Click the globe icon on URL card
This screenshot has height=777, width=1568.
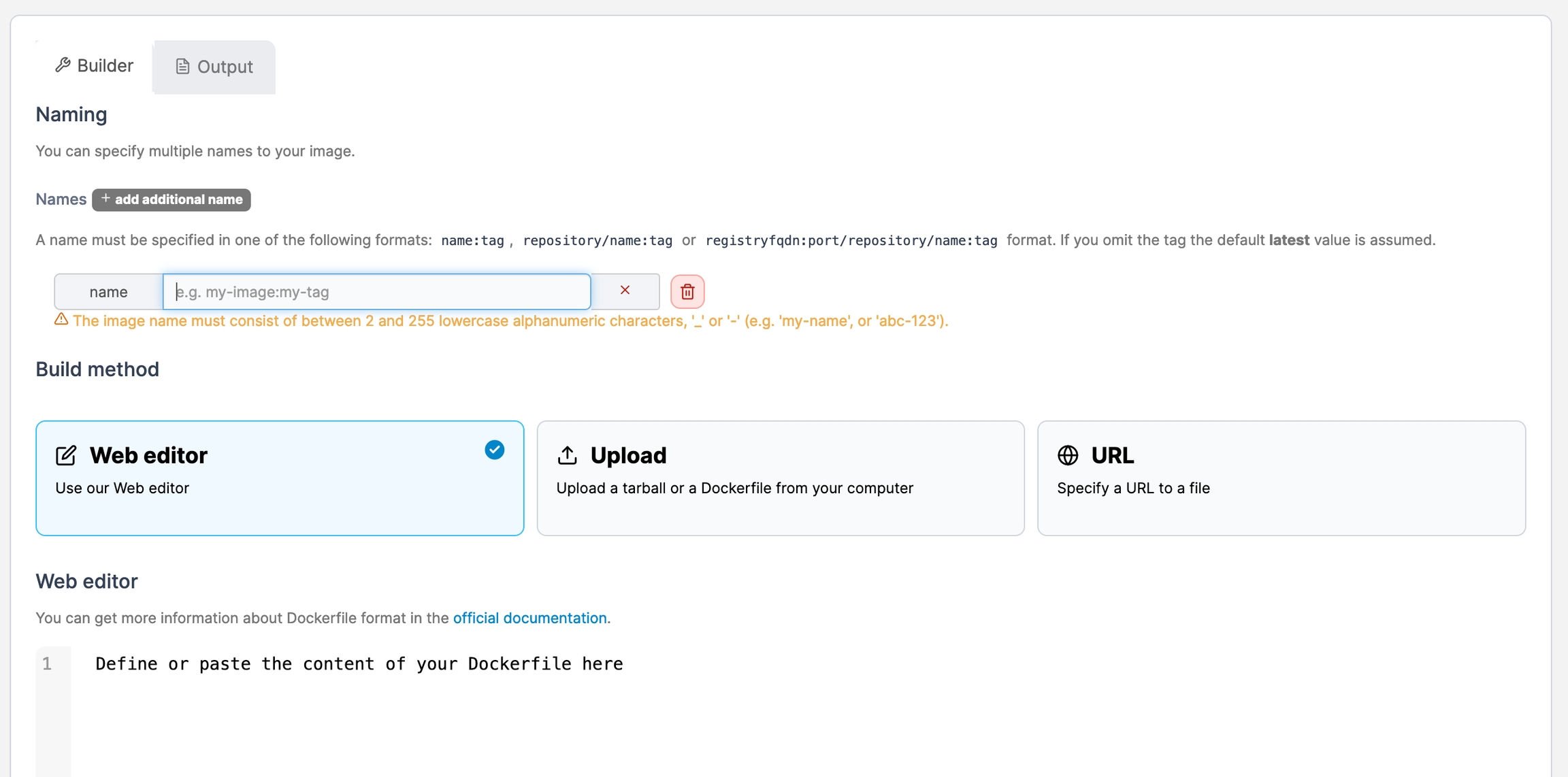click(1068, 455)
